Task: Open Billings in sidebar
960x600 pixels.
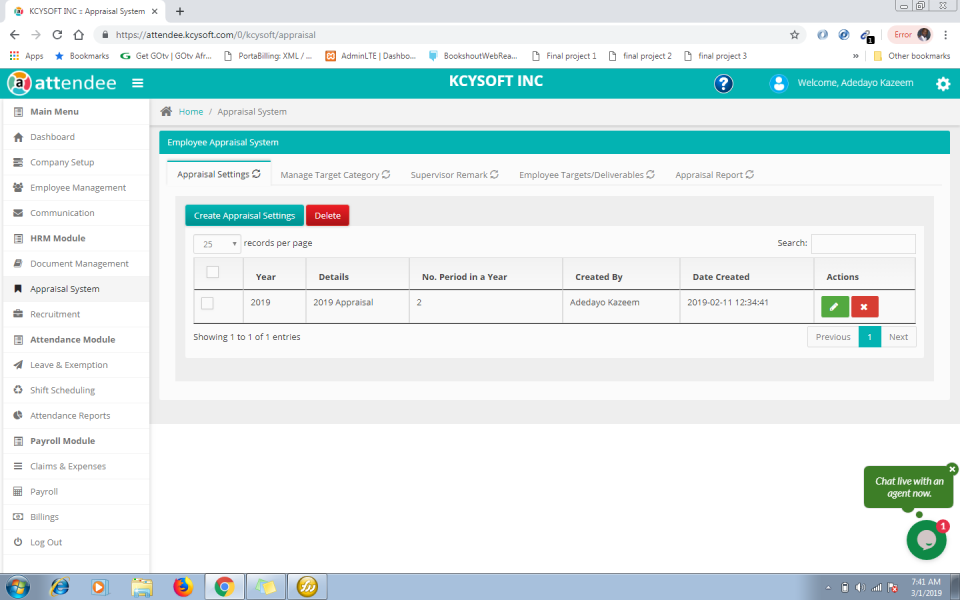Action: point(76,517)
